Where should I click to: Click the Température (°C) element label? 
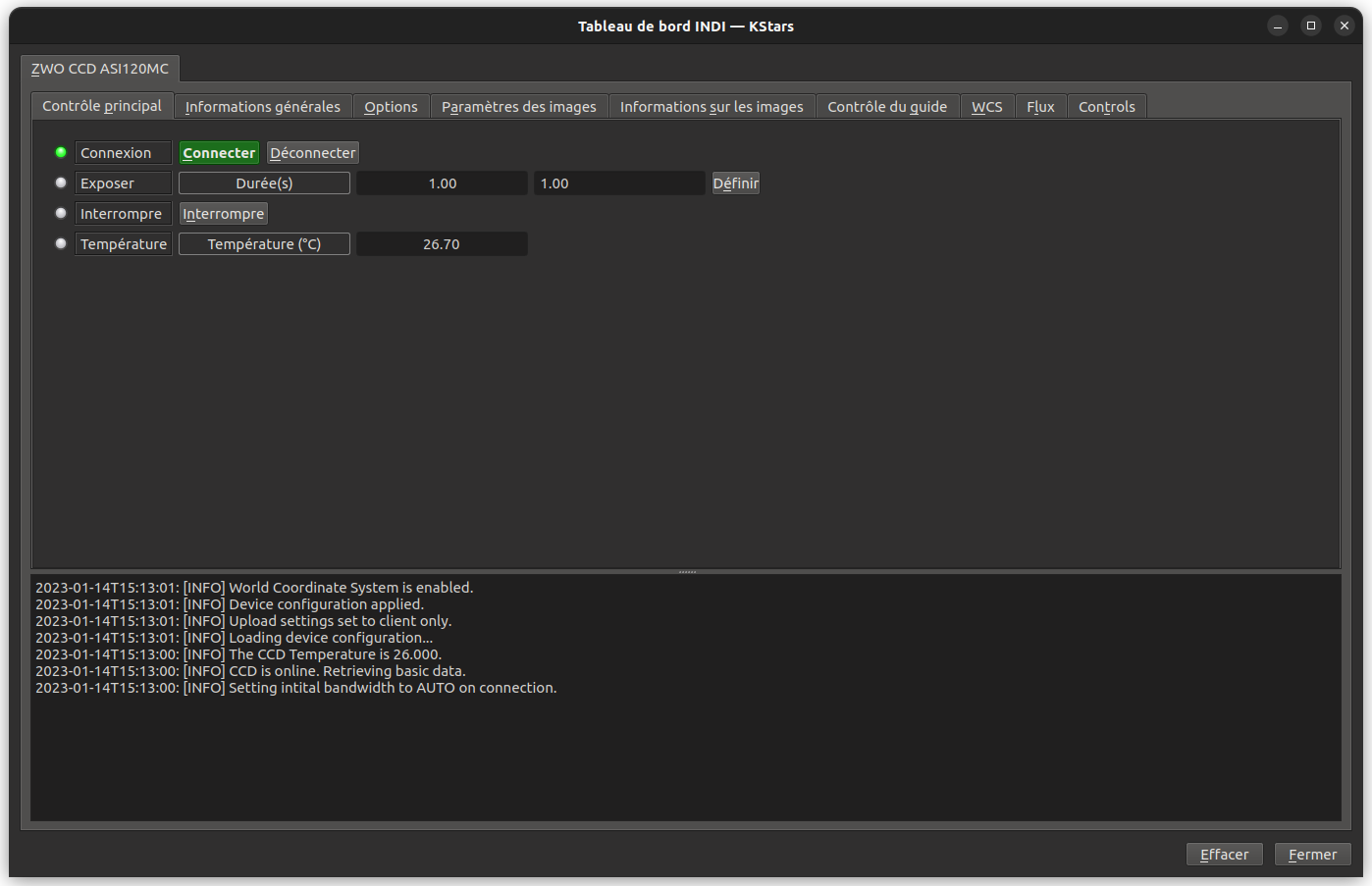[264, 244]
